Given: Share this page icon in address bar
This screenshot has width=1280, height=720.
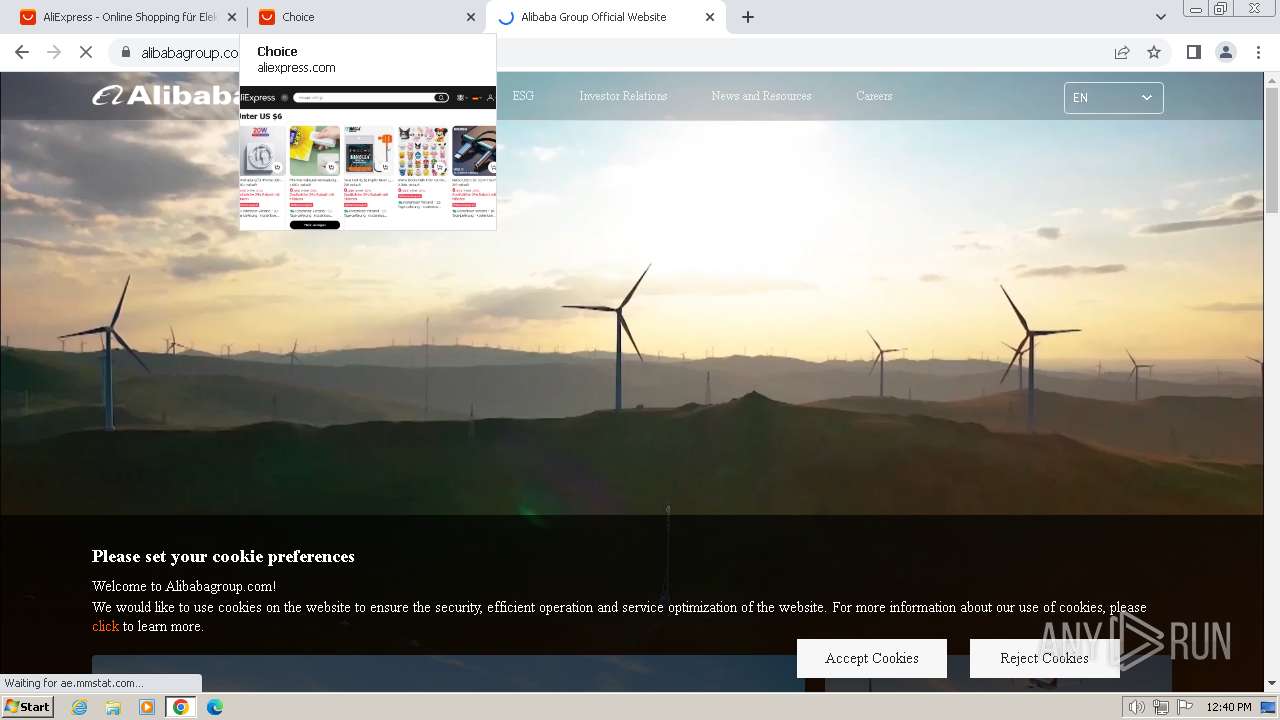Looking at the screenshot, I should point(1122,52).
